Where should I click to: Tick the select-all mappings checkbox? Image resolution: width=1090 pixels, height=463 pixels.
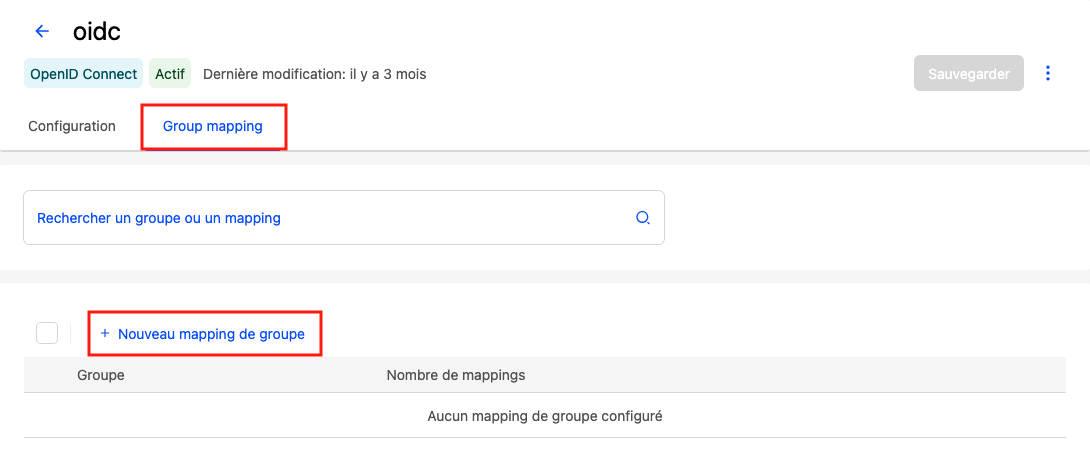[x=47, y=333]
